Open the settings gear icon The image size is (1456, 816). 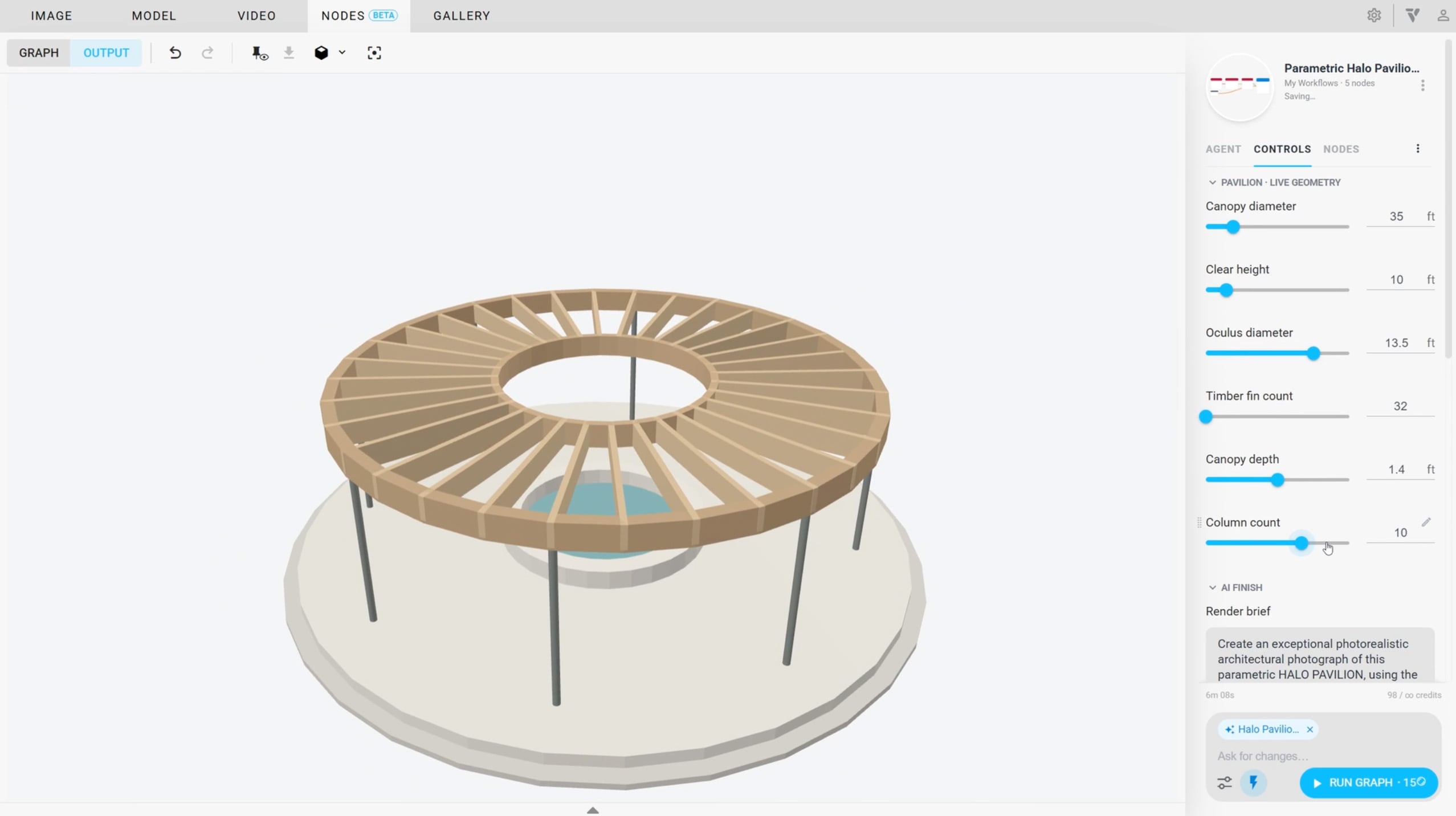pos(1374,15)
